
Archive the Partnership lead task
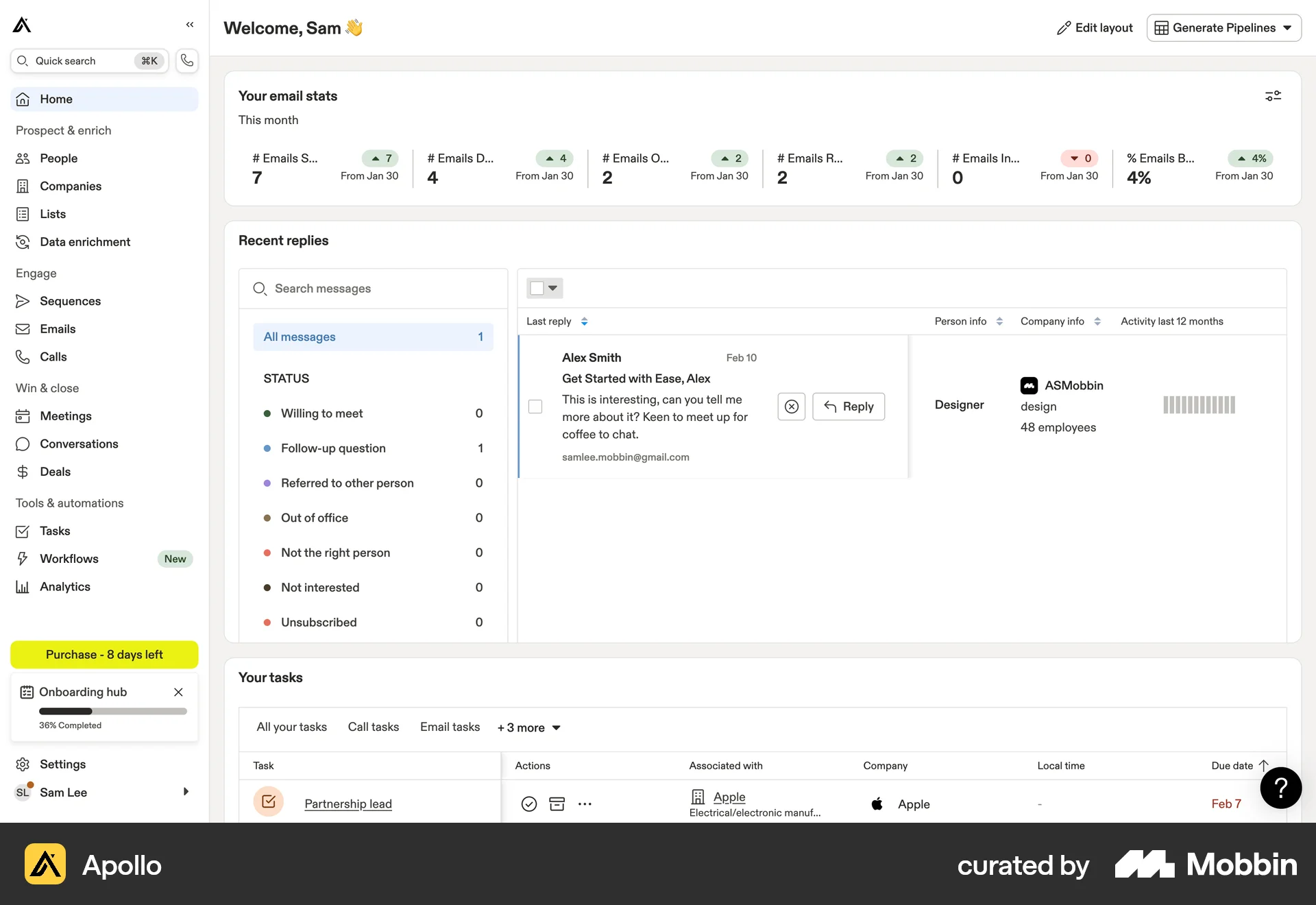click(557, 804)
